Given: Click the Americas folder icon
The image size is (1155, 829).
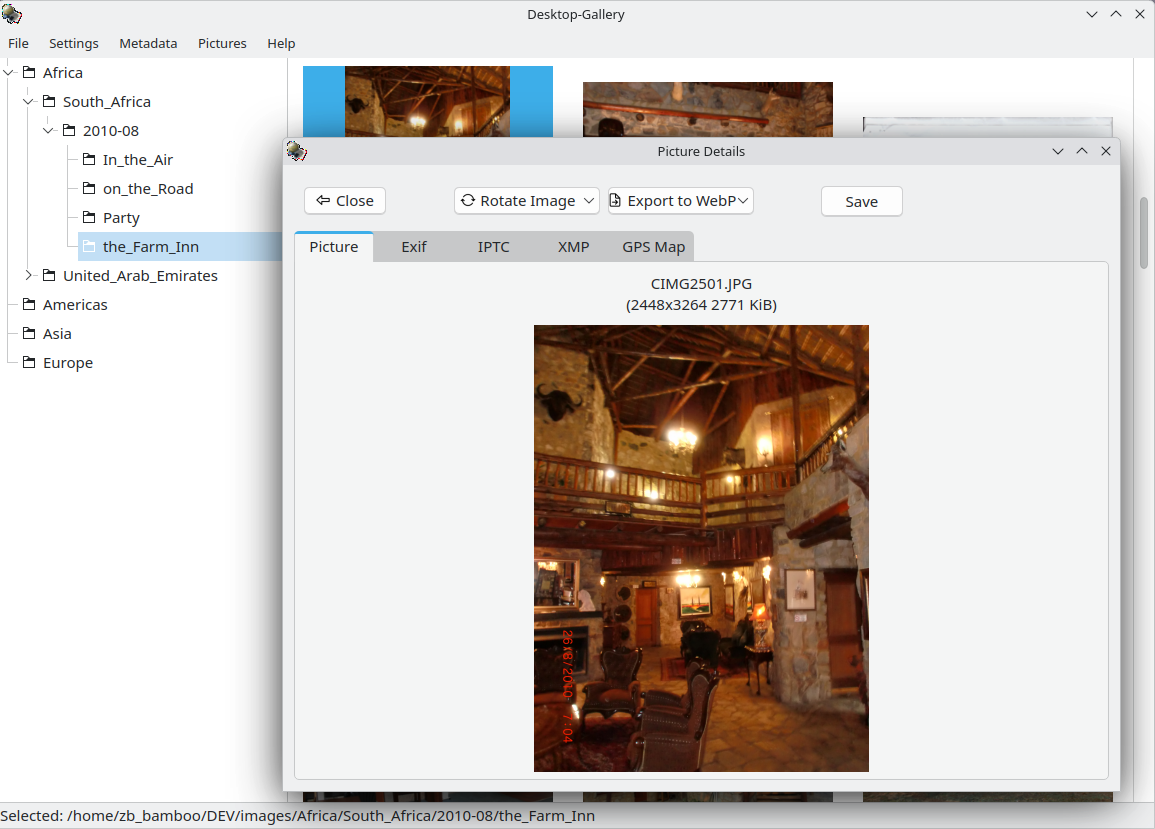Looking at the screenshot, I should pos(28,305).
